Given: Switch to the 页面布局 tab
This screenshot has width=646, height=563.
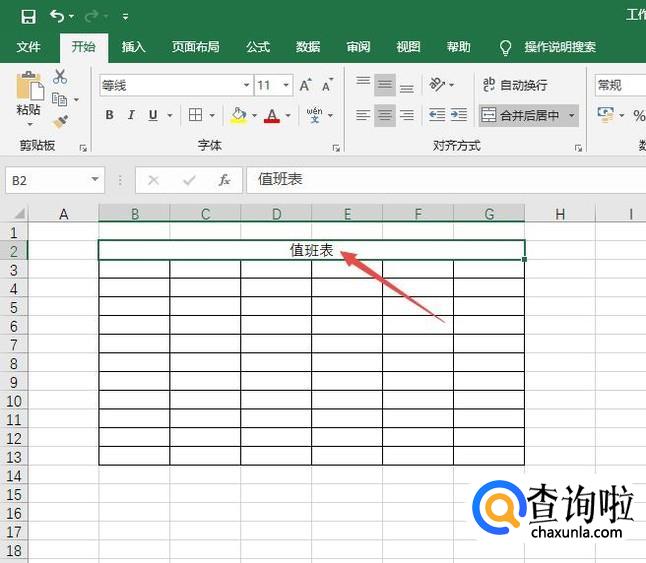Looking at the screenshot, I should point(196,47).
